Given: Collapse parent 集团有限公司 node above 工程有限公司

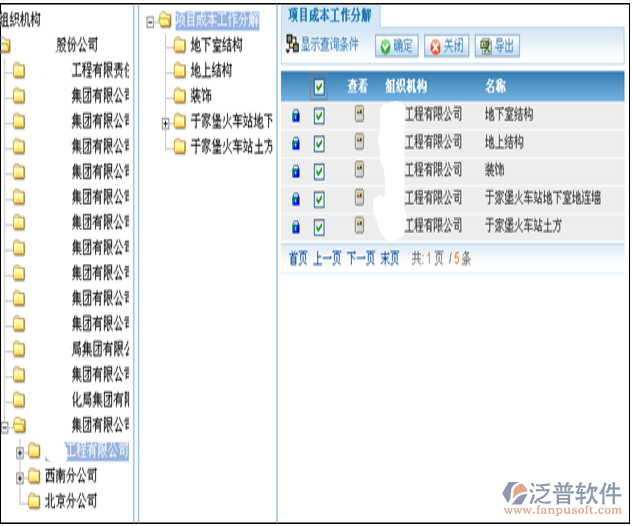Looking at the screenshot, I should (x=4, y=427).
